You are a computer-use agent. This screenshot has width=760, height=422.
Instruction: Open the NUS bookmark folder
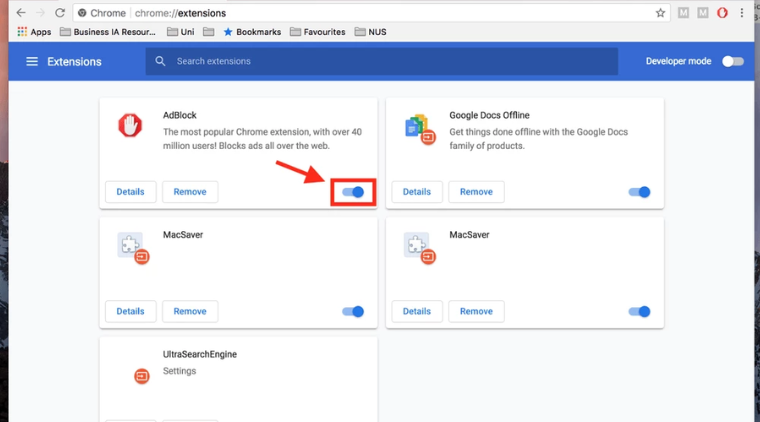click(x=370, y=32)
